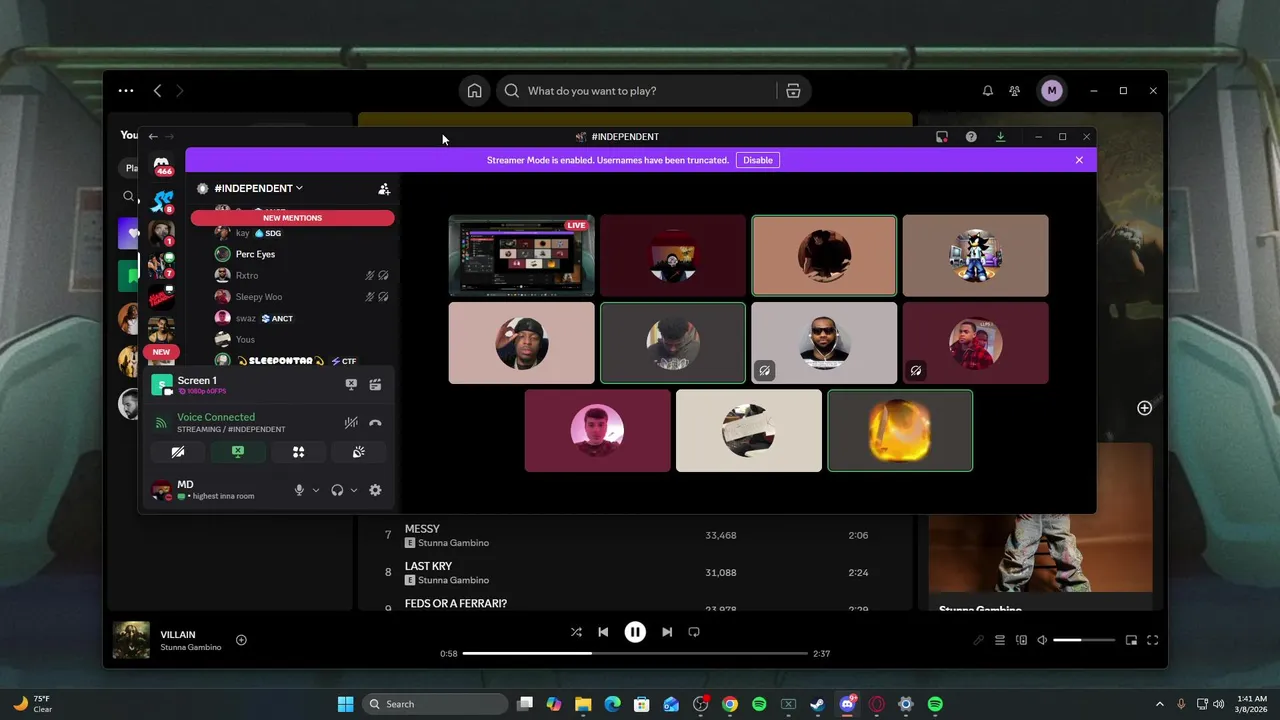Open headphone output options chevron
The width and height of the screenshot is (1280, 720).
[354, 490]
